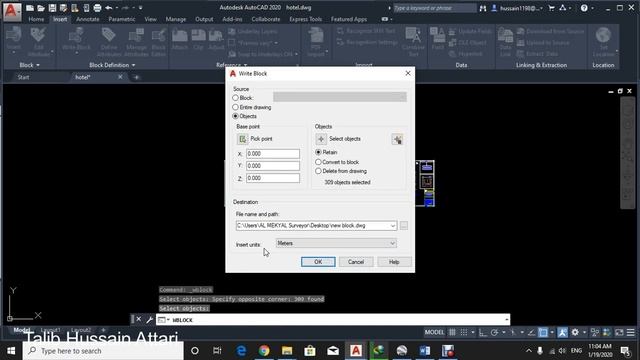Click the Undo arrow in quick access toolbar

(x=109, y=8)
